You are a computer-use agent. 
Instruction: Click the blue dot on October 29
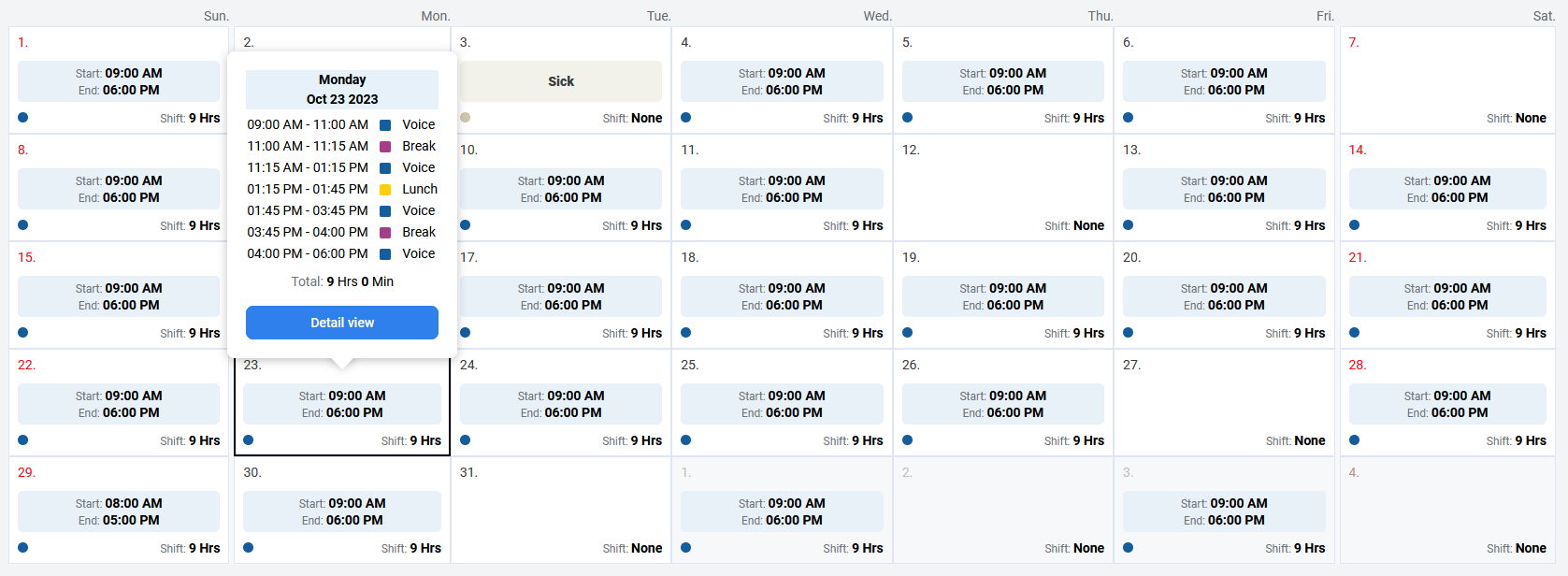pos(23,548)
